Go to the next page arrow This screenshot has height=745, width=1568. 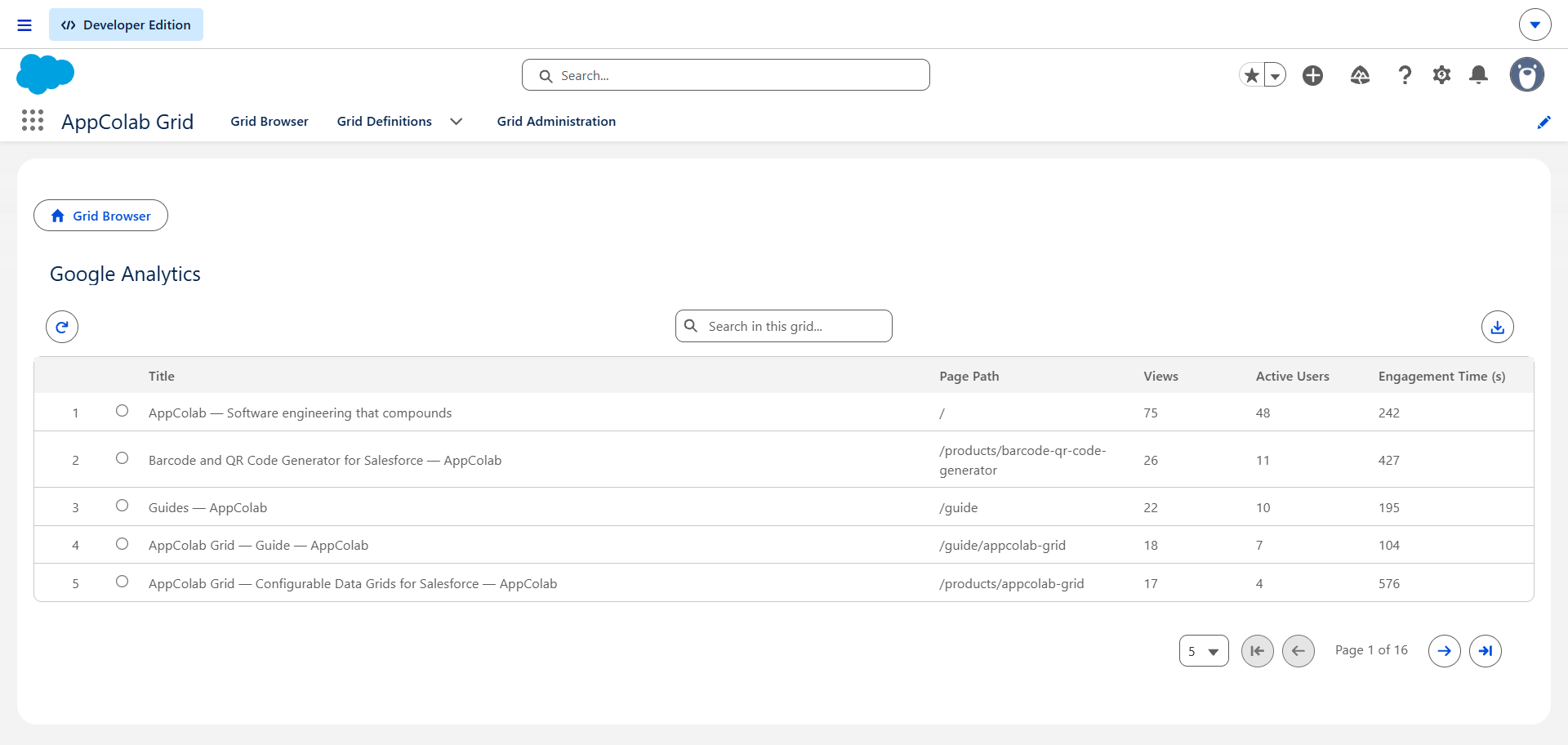pyautogui.click(x=1445, y=651)
